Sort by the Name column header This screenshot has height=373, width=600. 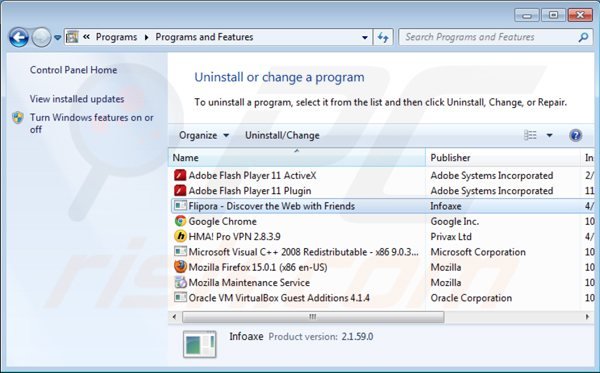point(297,158)
